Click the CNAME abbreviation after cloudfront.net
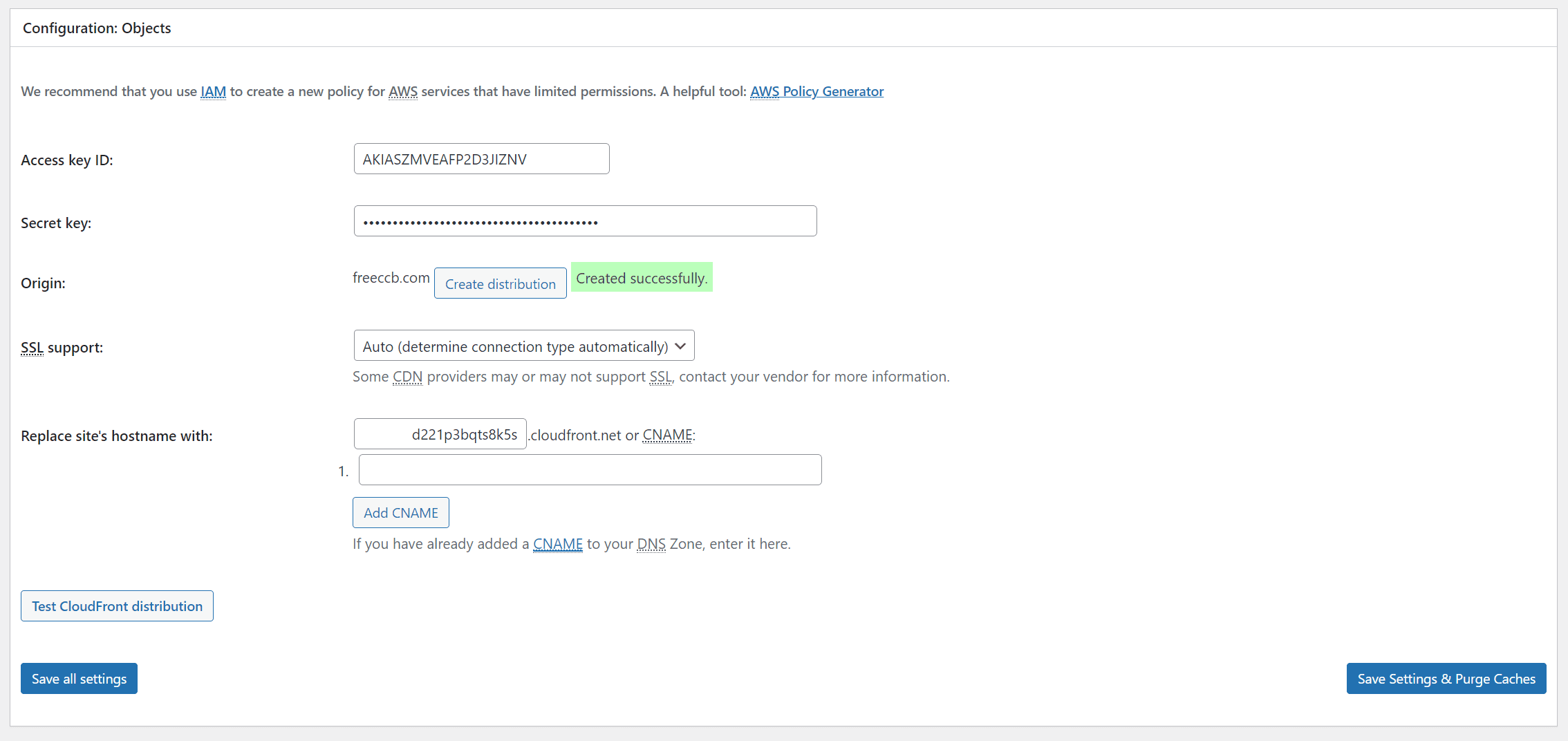 click(667, 435)
